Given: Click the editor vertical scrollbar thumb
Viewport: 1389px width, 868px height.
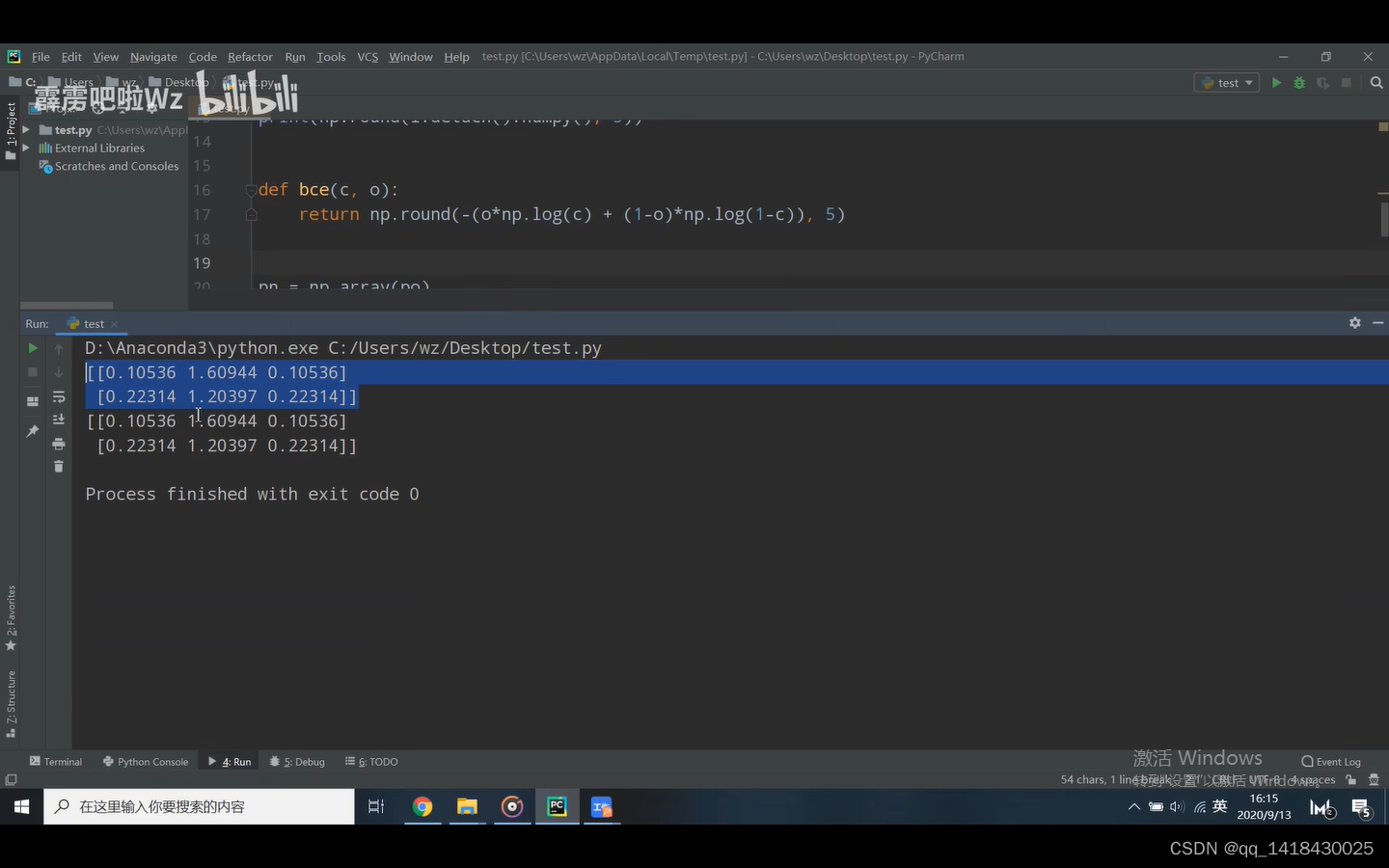Looking at the screenshot, I should click(1384, 220).
